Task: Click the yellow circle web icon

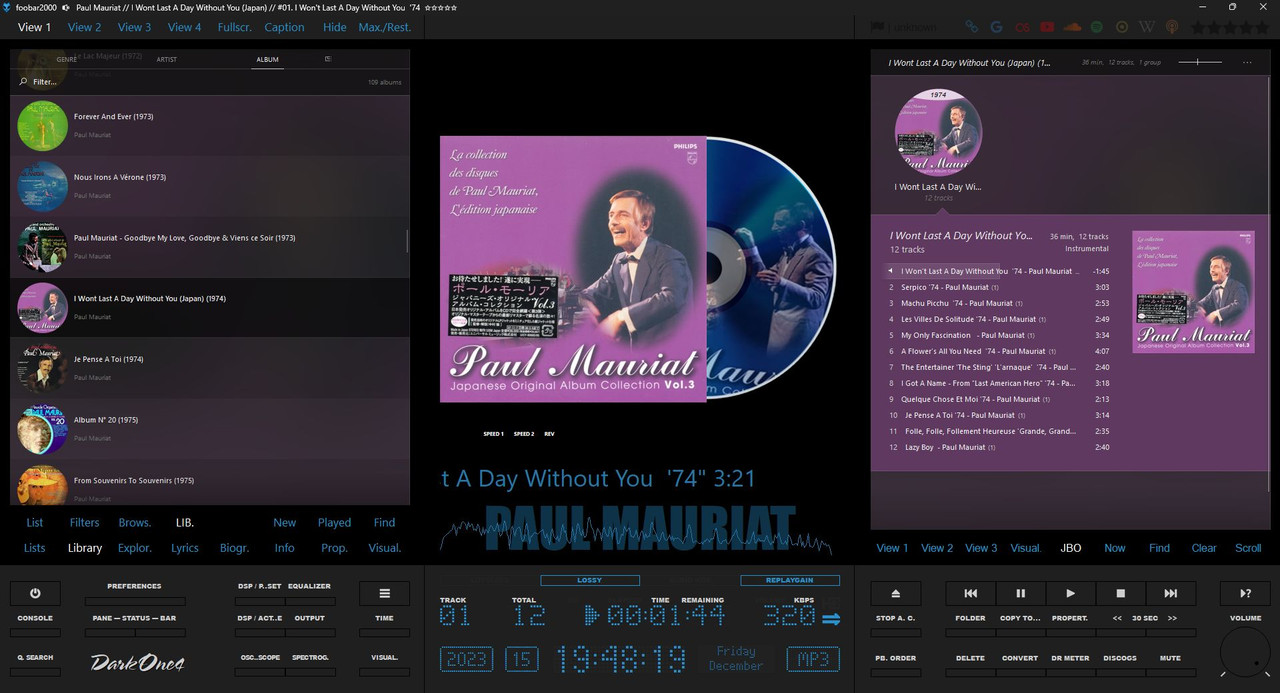Action: coord(1121,27)
